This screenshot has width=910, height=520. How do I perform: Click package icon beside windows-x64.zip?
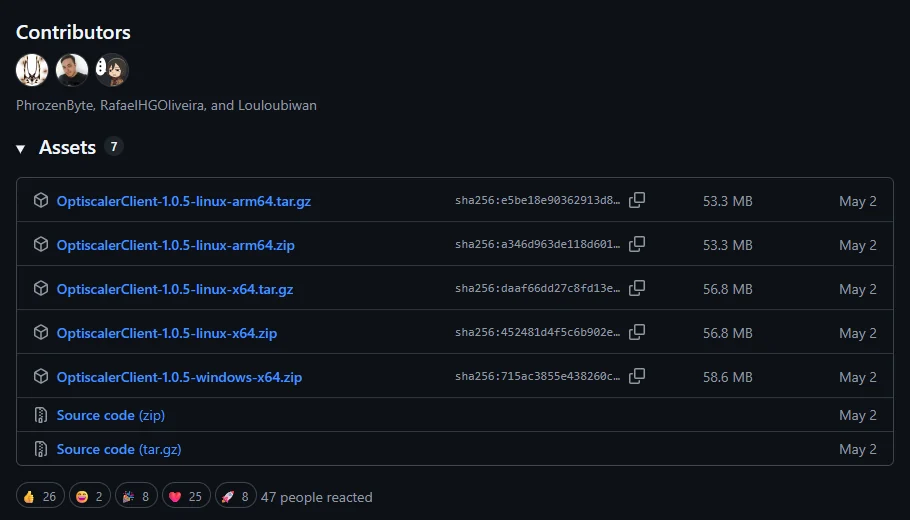tap(41, 376)
